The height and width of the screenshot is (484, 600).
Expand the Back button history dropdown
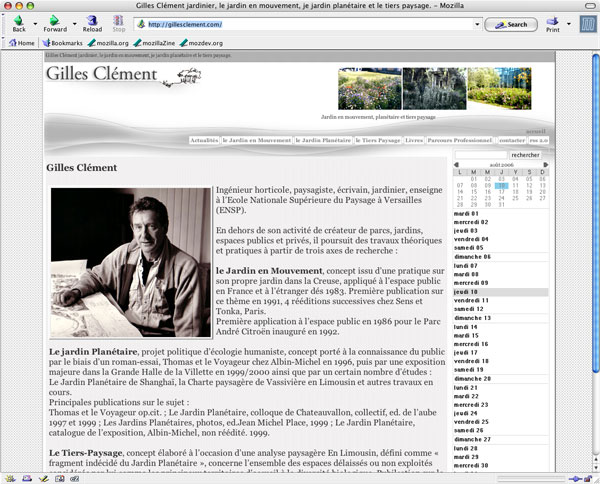pyautogui.click(x=35, y=23)
